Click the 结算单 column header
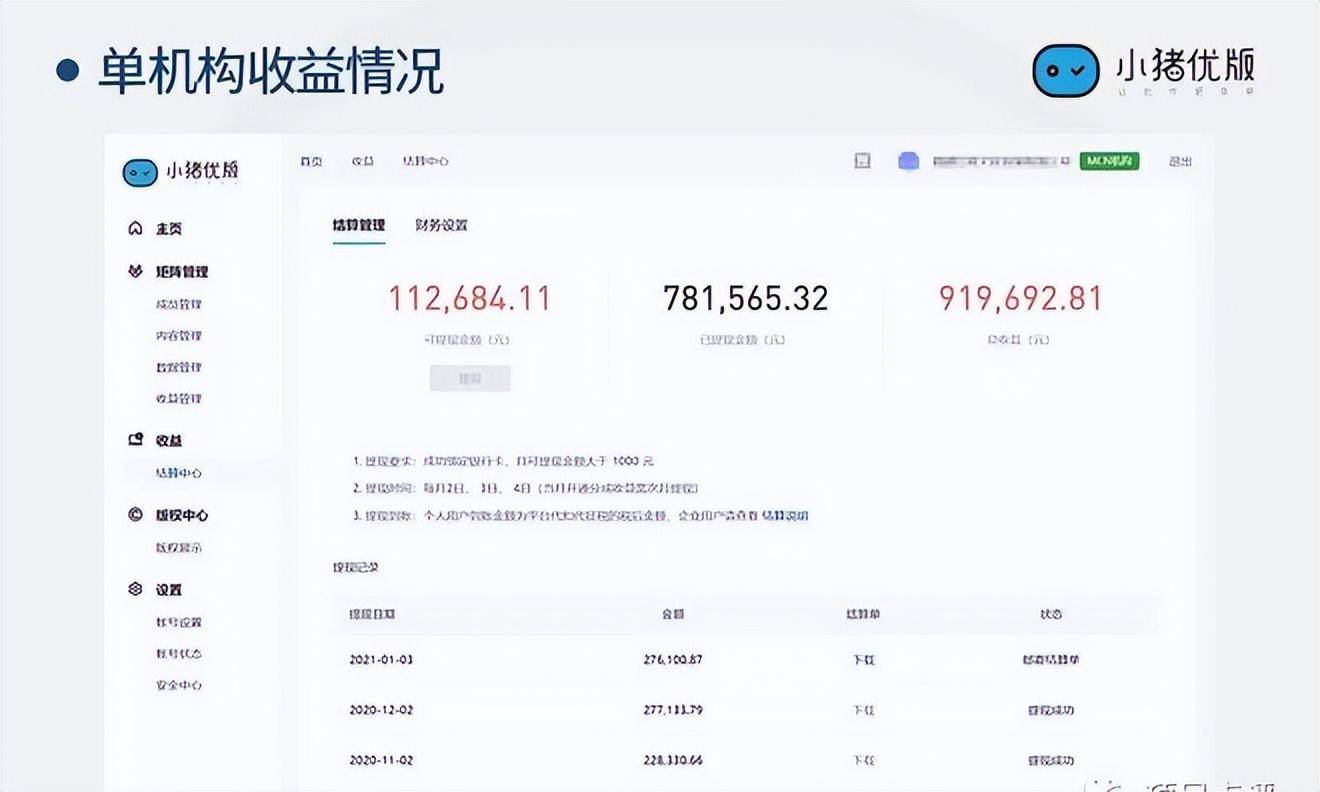The image size is (1320, 792). click(863, 614)
